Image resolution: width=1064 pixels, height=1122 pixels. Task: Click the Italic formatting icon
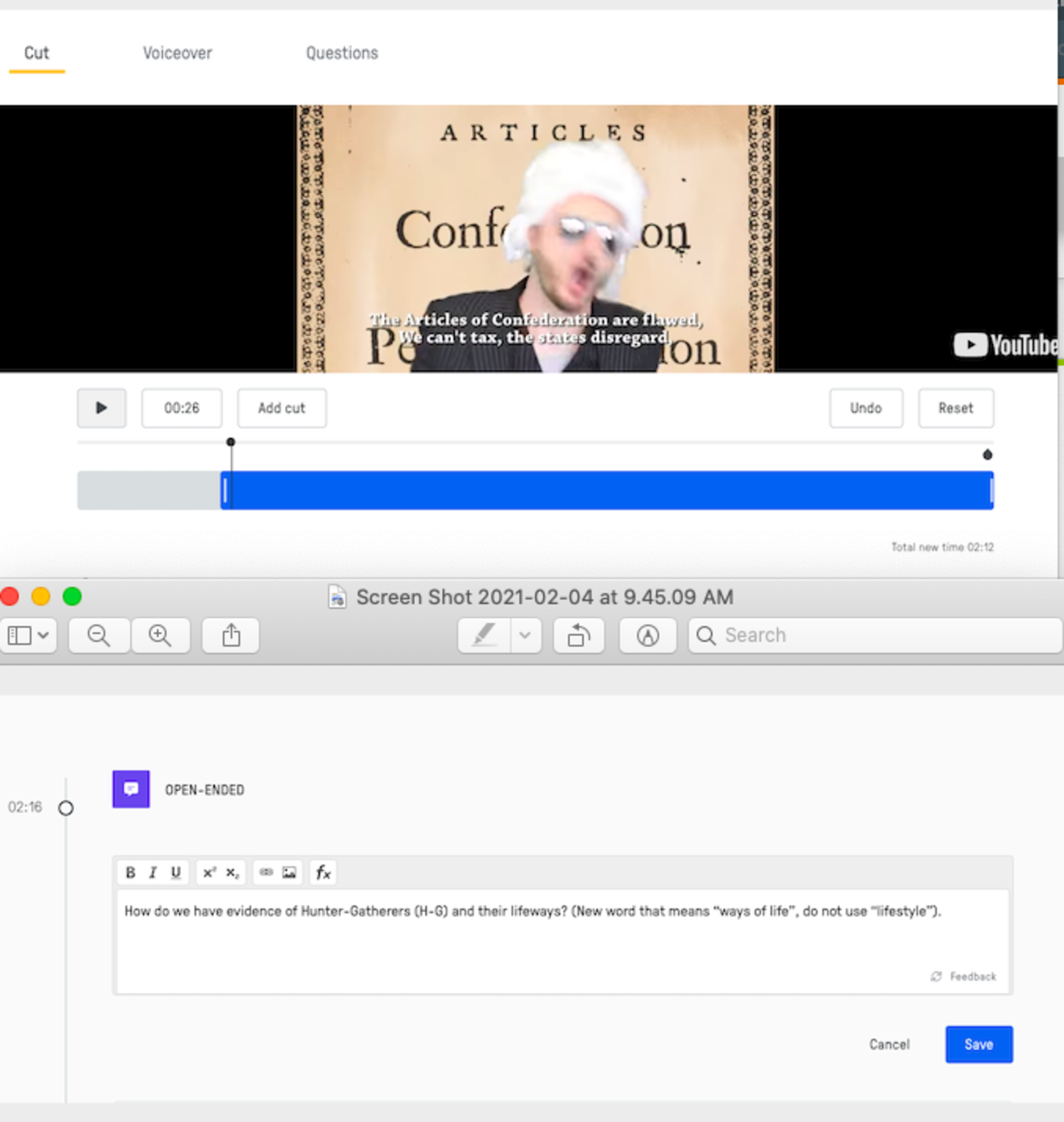(x=152, y=872)
